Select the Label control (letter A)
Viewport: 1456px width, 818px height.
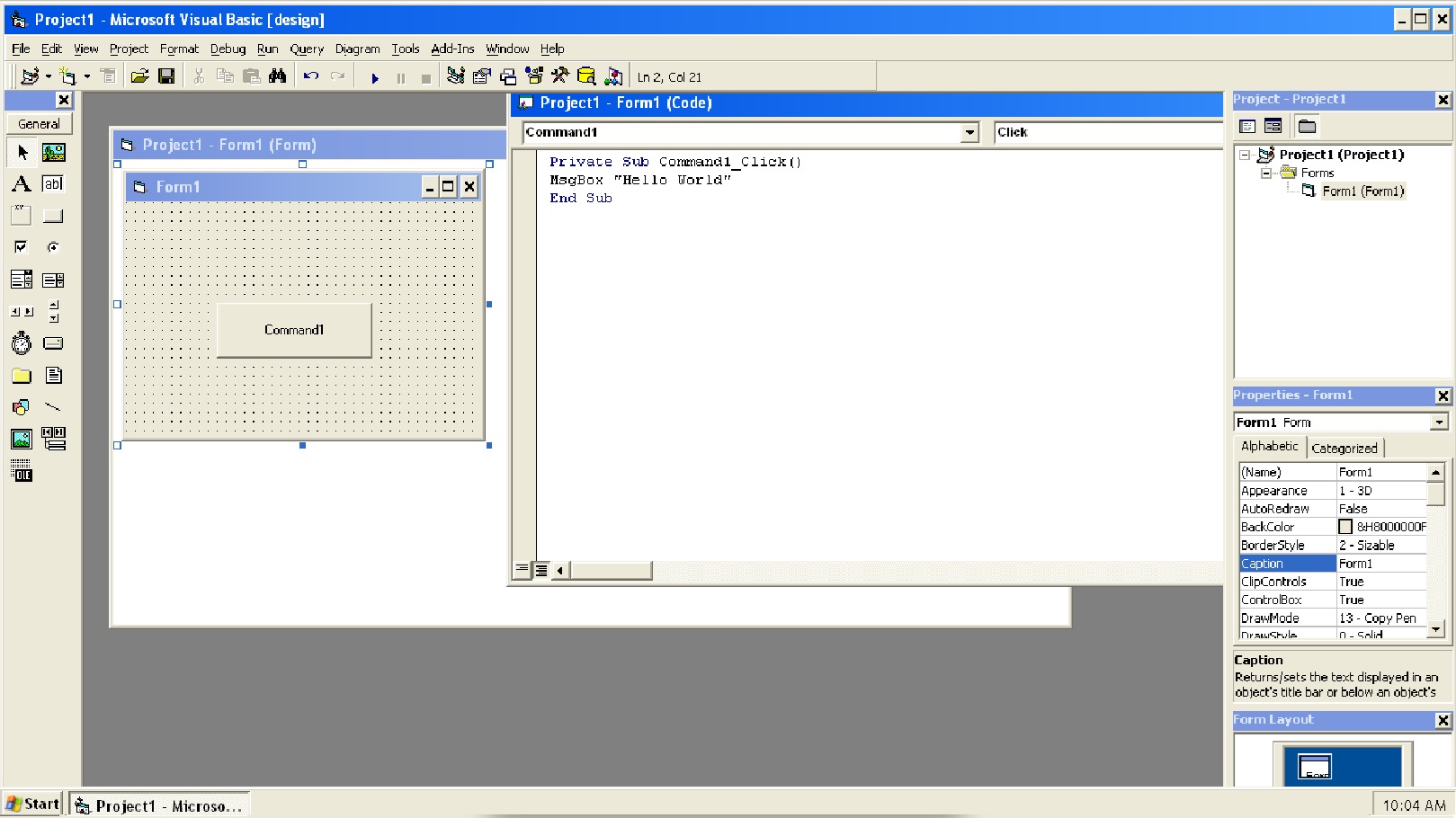[x=22, y=184]
